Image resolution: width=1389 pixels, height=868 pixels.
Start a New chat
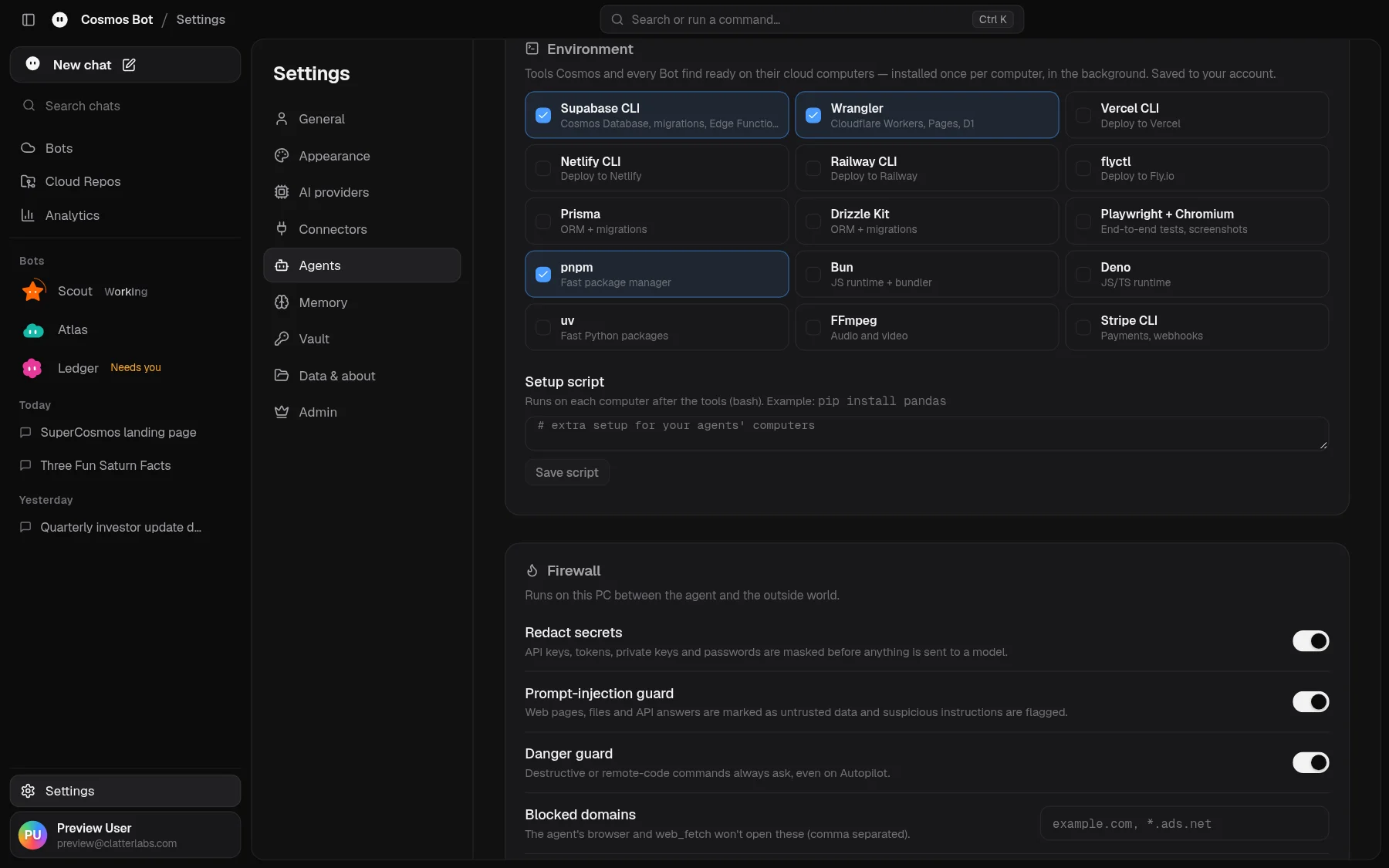click(125, 65)
